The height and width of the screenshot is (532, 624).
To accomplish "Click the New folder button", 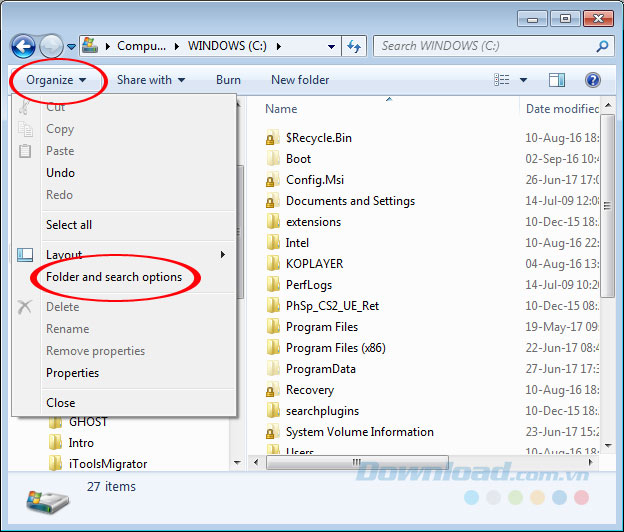I will [300, 80].
